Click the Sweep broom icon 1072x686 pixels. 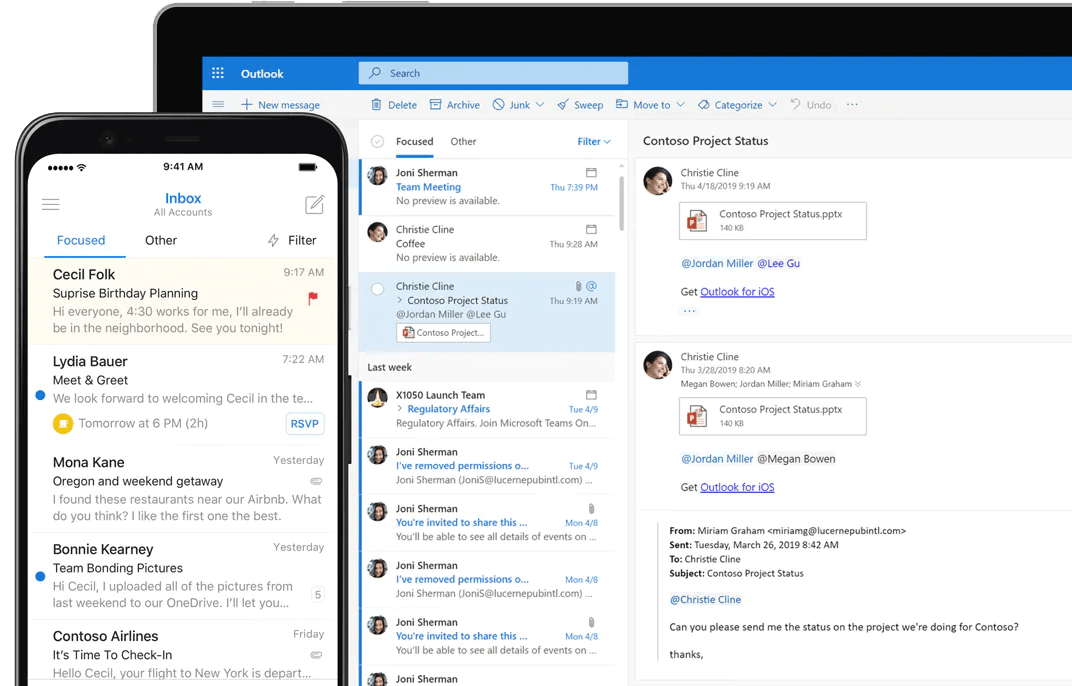pos(563,105)
